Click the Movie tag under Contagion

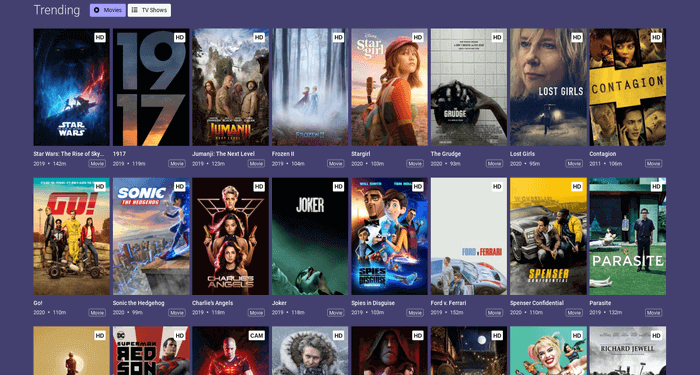pyautogui.click(x=653, y=164)
